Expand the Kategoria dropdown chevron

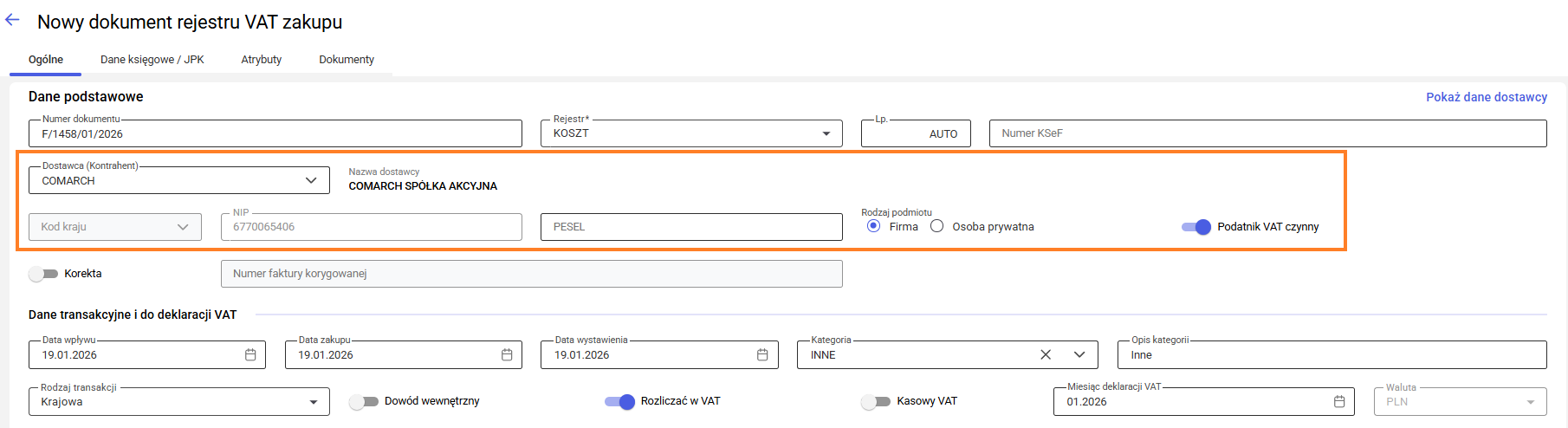[1079, 355]
